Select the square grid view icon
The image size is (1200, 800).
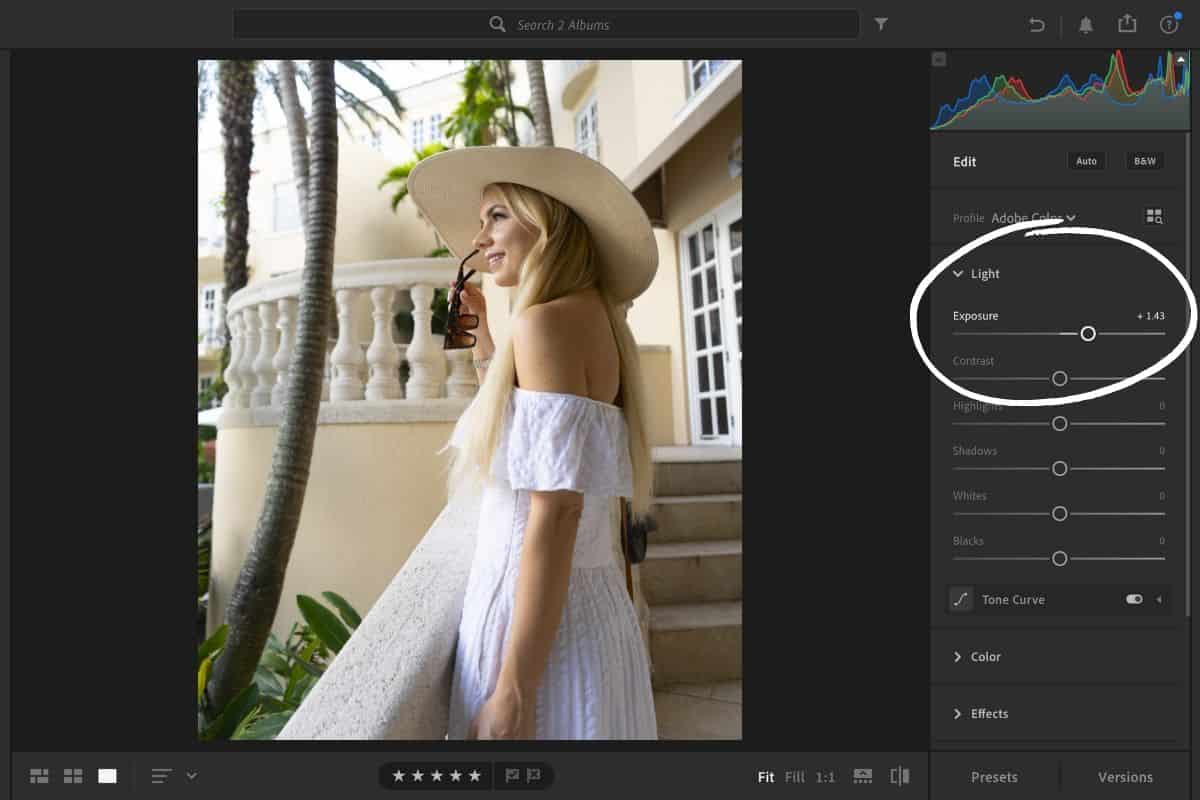pyautogui.click(x=72, y=775)
